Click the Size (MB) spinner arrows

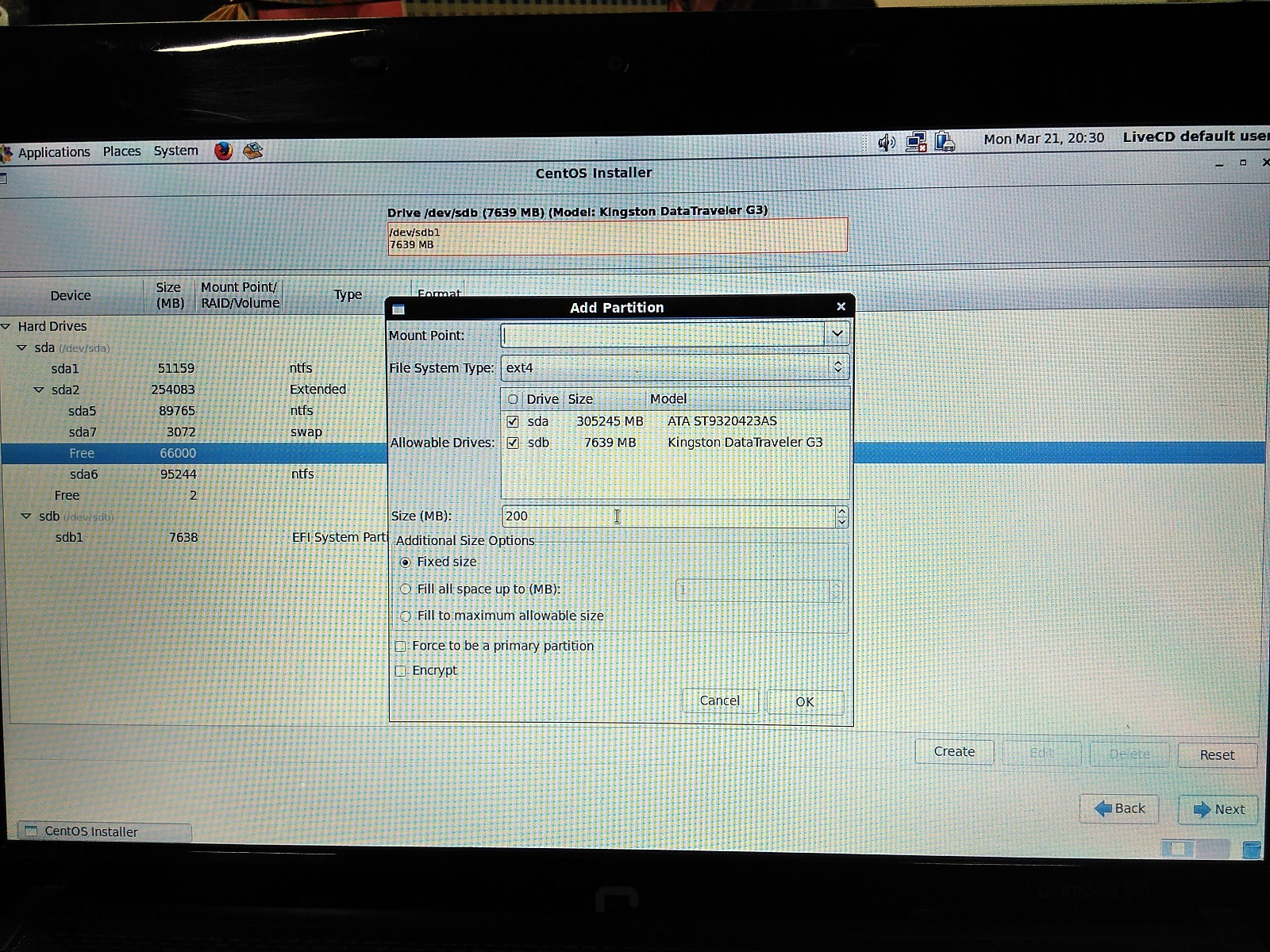pos(842,516)
